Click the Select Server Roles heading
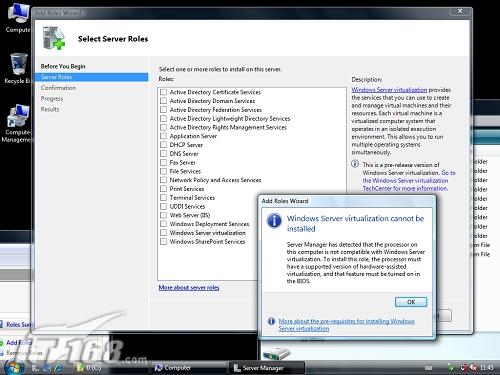This screenshot has height=375, width=500. click(x=113, y=39)
